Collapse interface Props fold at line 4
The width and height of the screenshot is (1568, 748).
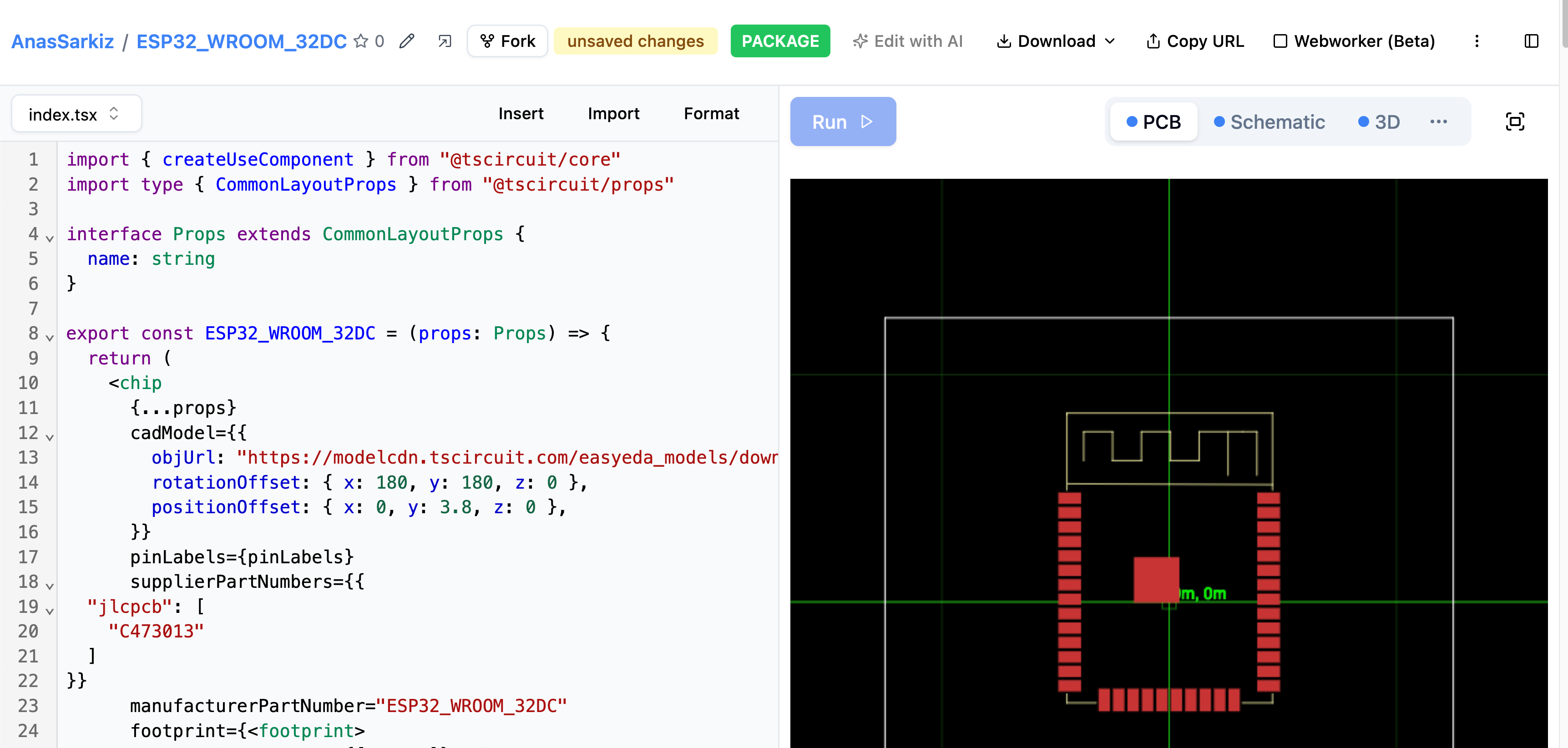50,238
